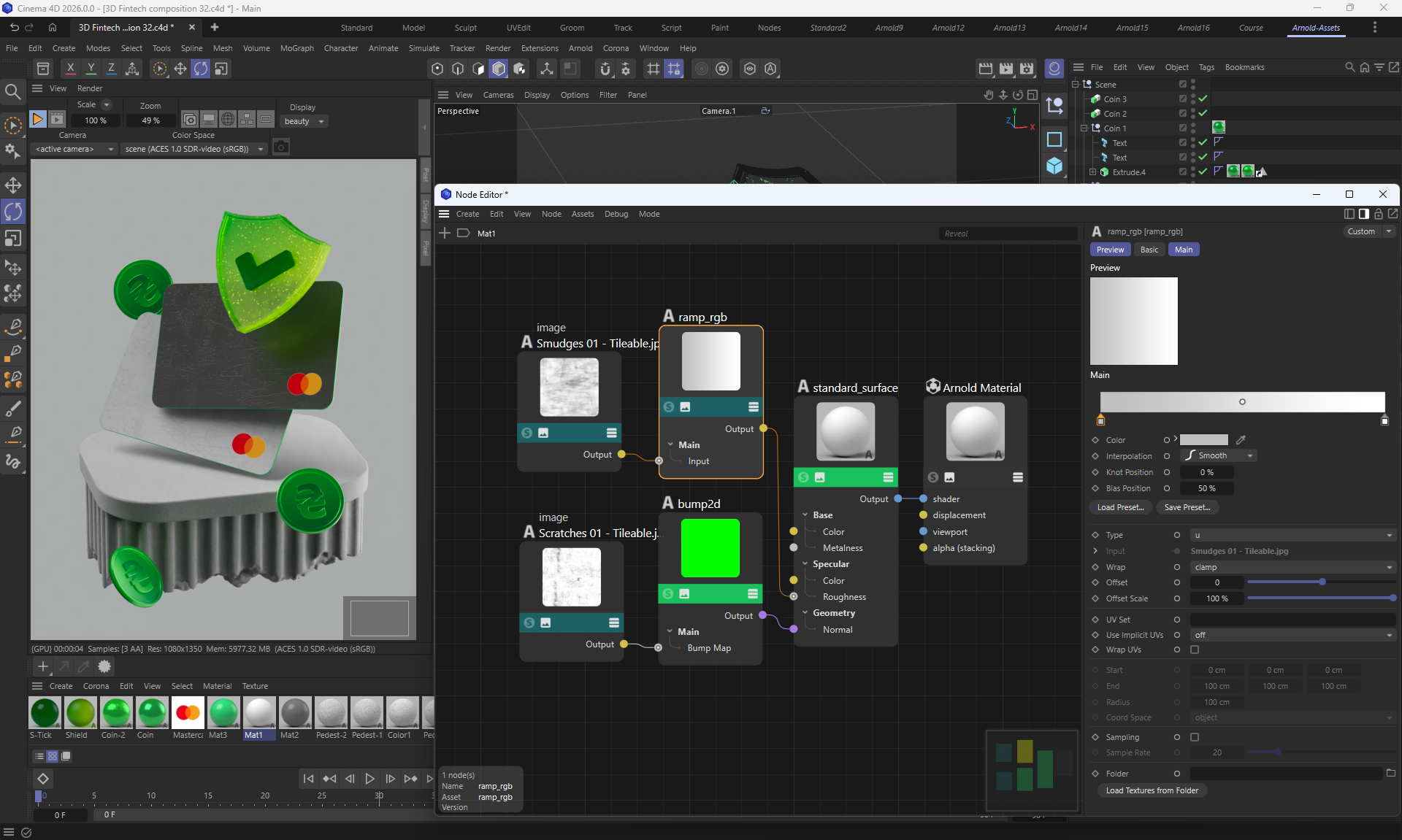
Task: Click Load Textures from Folder button
Action: pos(1152,790)
